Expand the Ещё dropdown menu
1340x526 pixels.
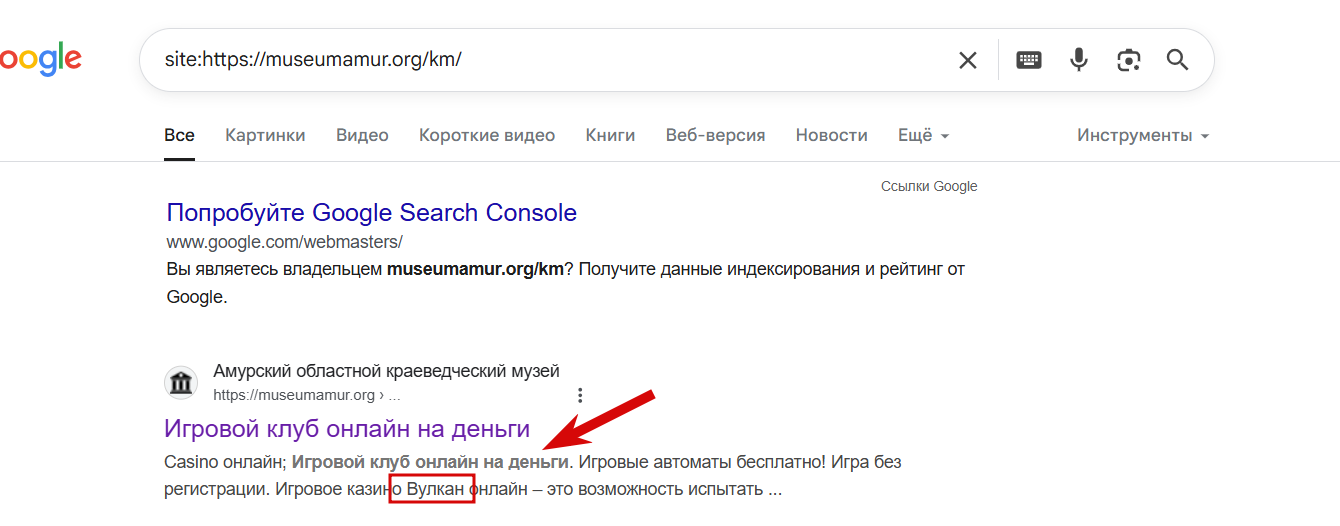[924, 135]
